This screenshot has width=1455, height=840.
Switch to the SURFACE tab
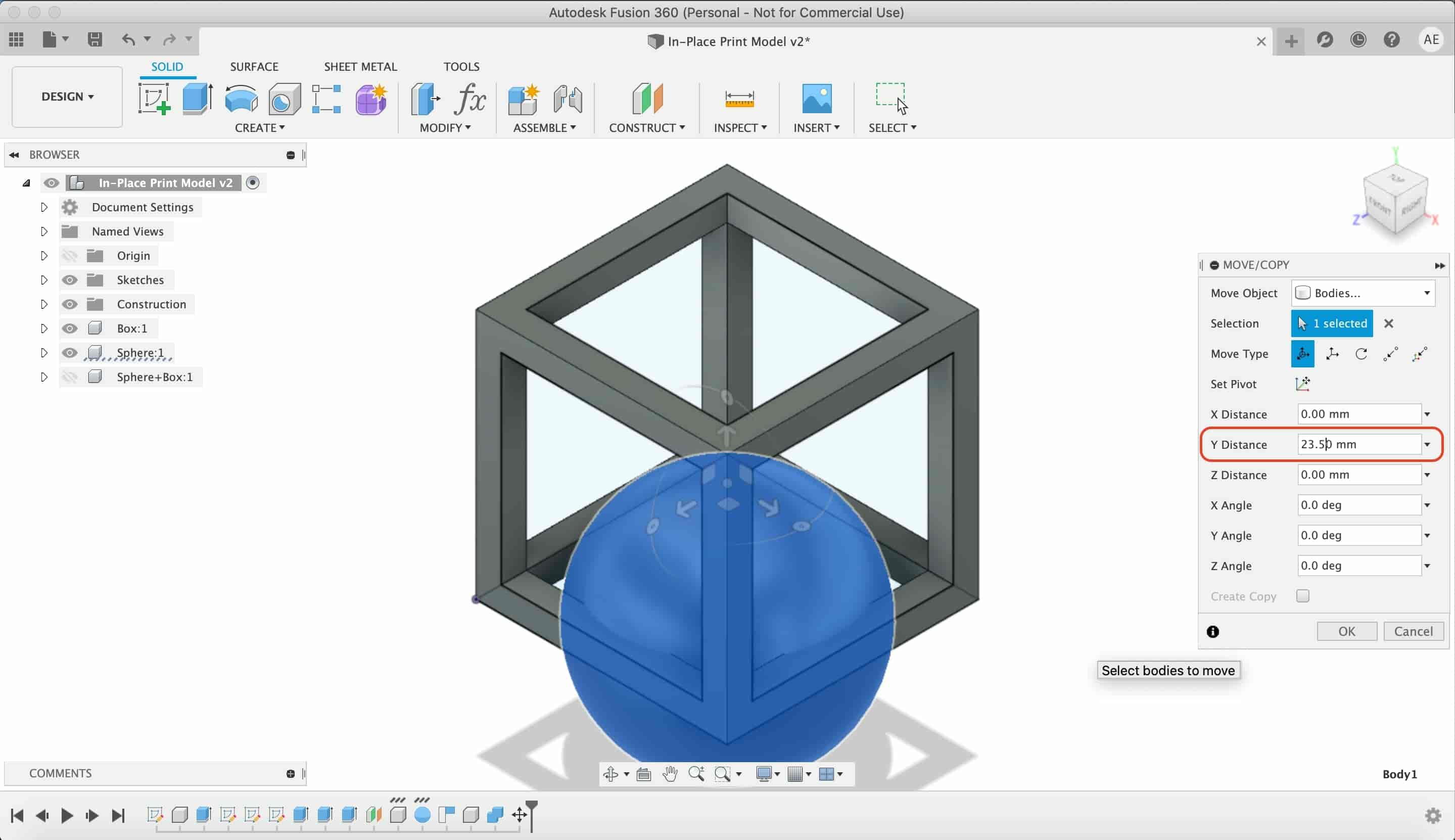254,66
